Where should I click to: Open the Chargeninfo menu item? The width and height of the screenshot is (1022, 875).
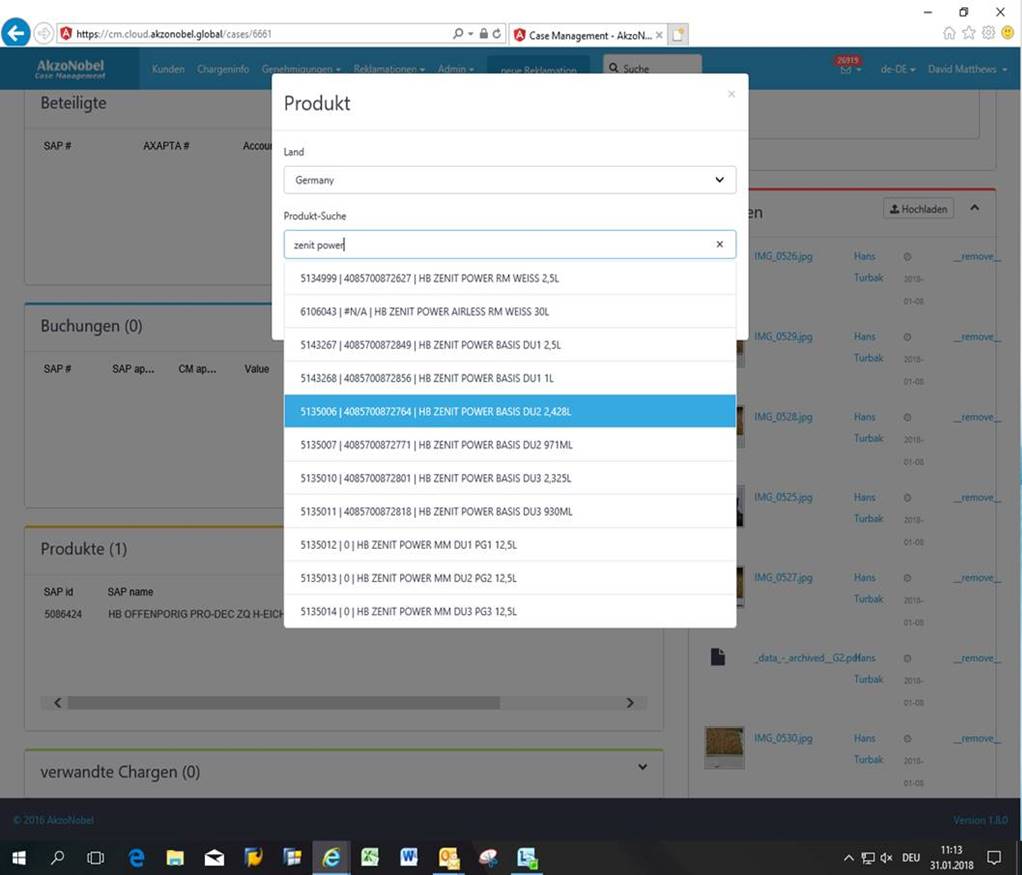pyautogui.click(x=223, y=69)
